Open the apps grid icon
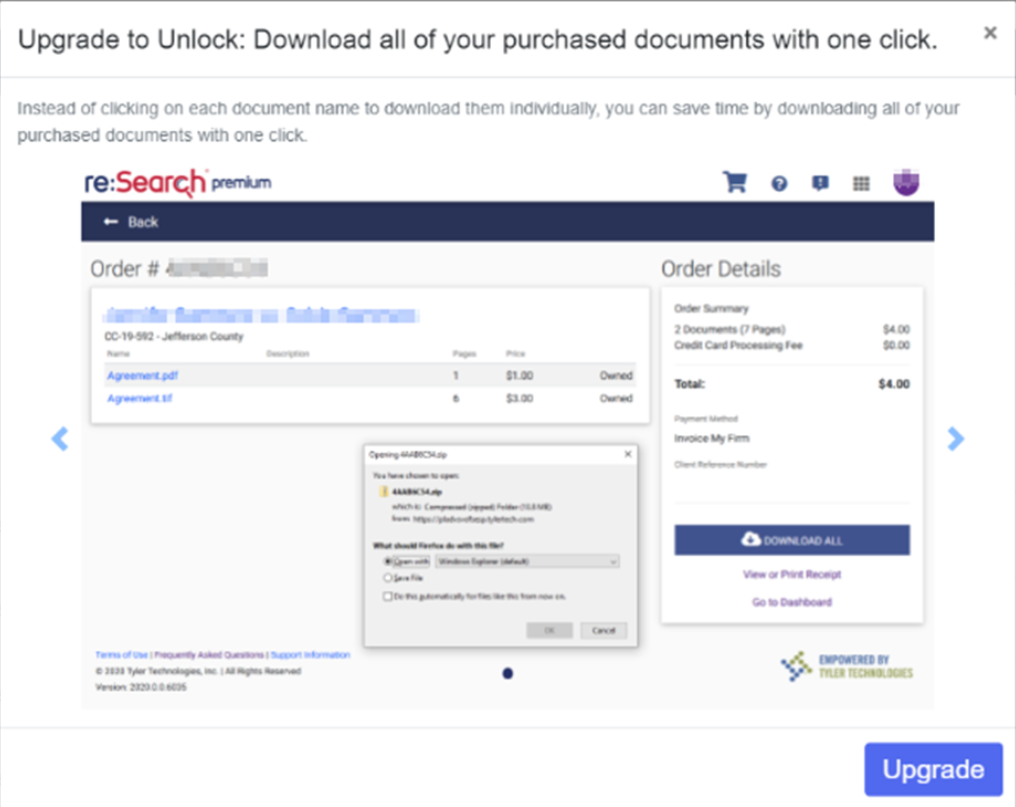Screen dimensions: 1016x807 click(x=861, y=182)
